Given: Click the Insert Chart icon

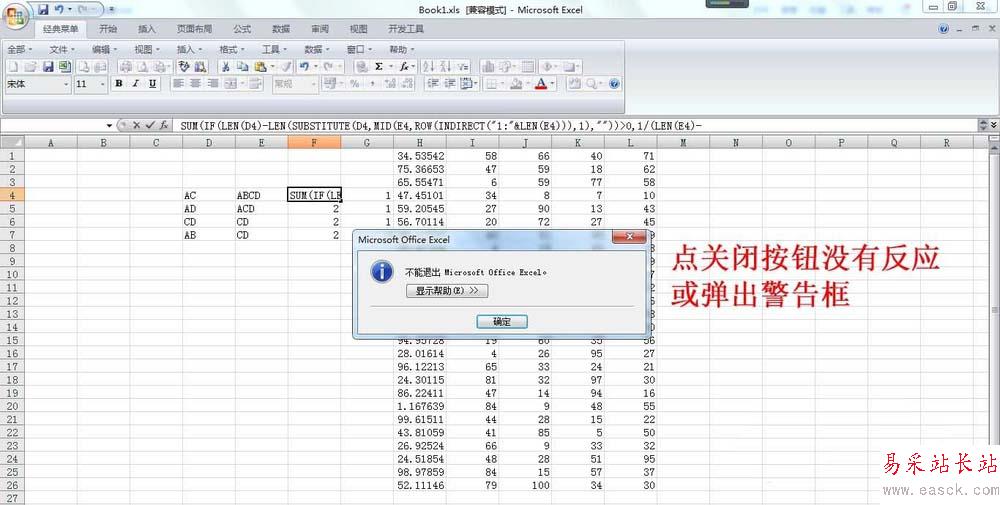Looking at the screenshot, I should (x=489, y=66).
